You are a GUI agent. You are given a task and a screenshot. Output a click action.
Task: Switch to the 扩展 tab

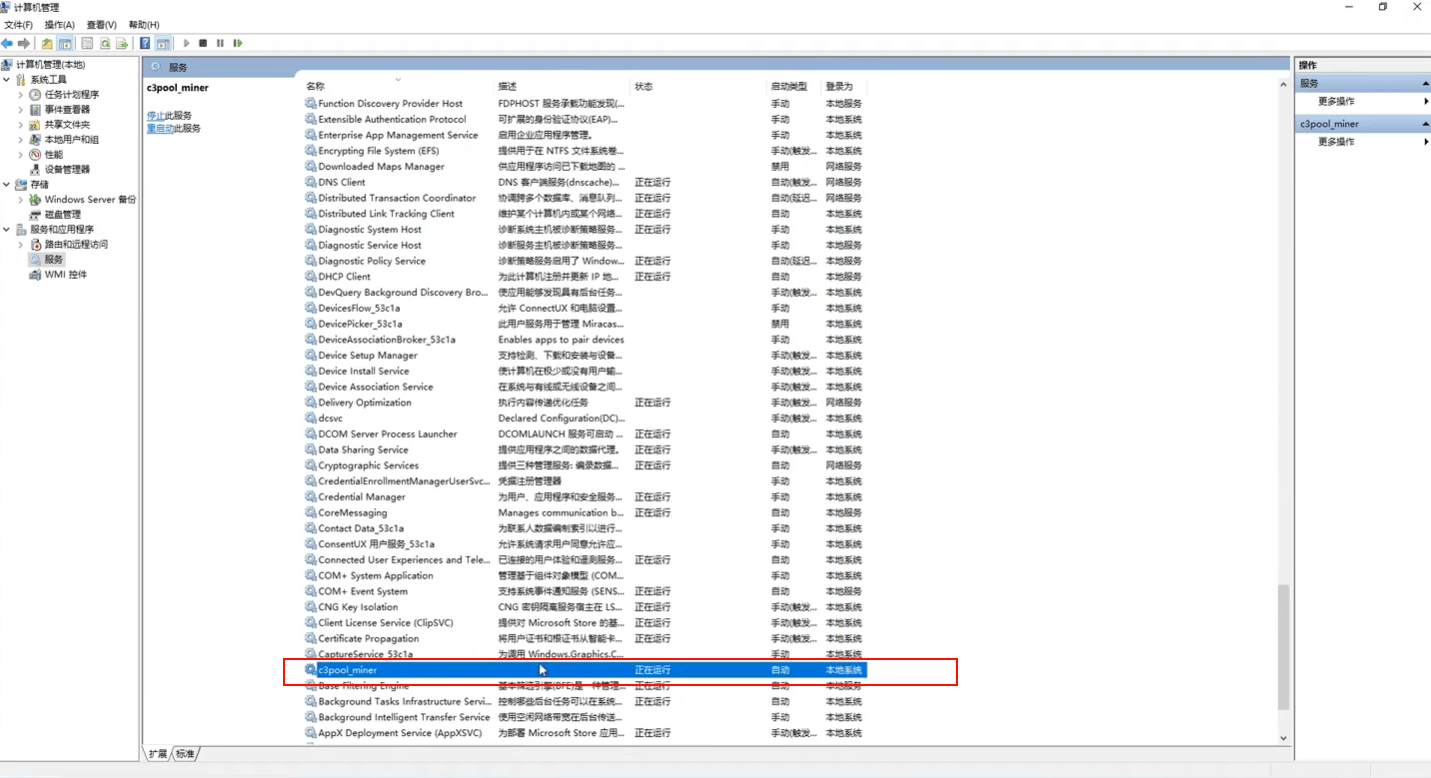pos(158,754)
